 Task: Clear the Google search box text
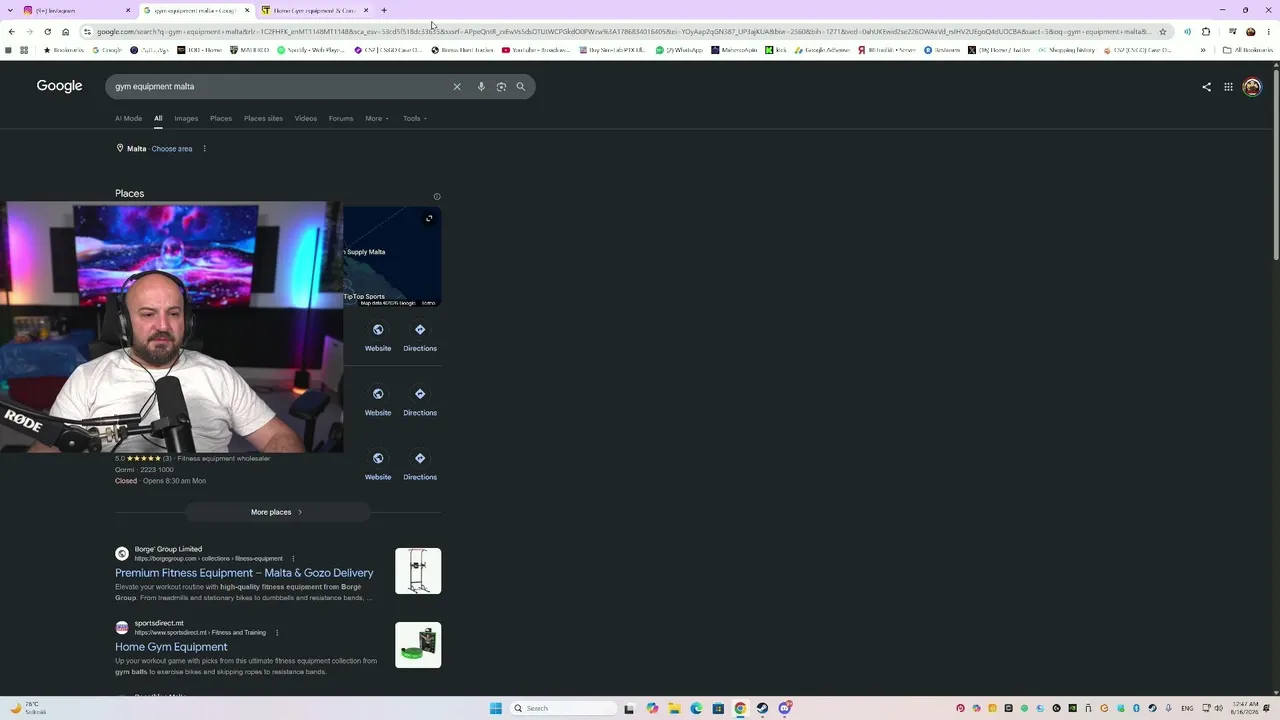[457, 87]
